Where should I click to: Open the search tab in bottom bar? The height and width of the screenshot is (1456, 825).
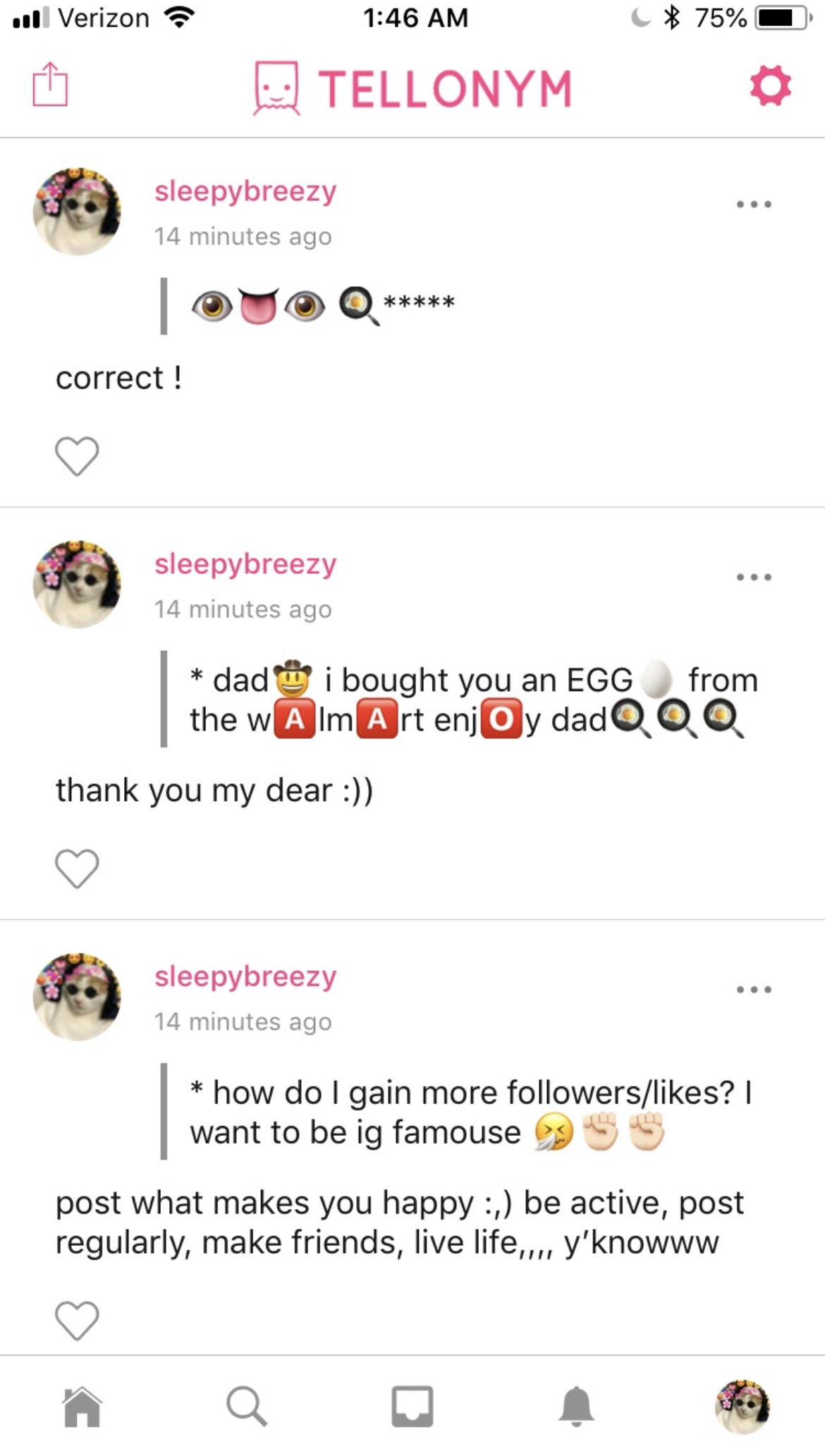(247, 1407)
